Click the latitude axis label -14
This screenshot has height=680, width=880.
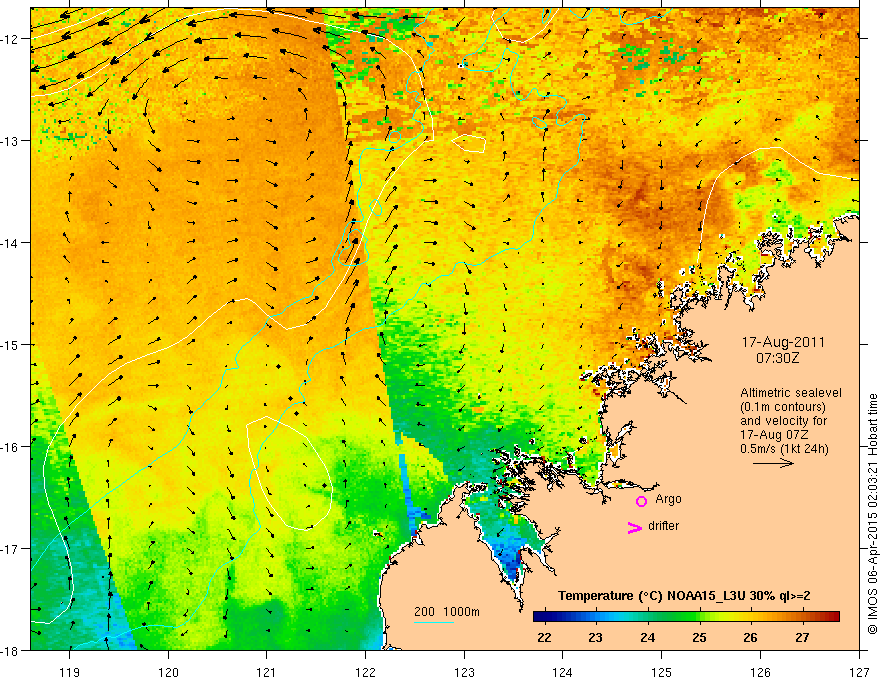pyautogui.click(x=11, y=243)
